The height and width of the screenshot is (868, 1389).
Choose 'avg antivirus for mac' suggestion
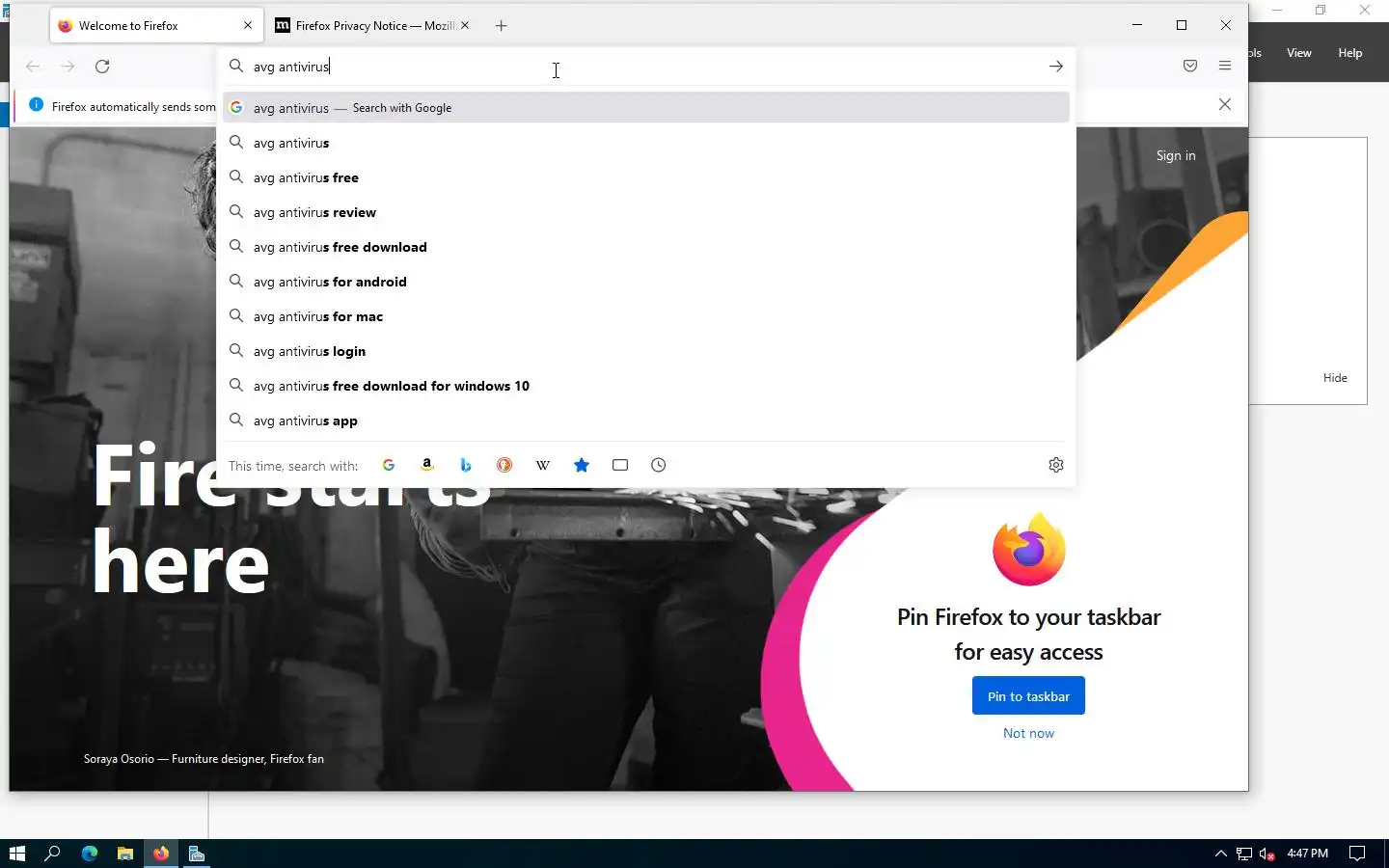(x=646, y=316)
